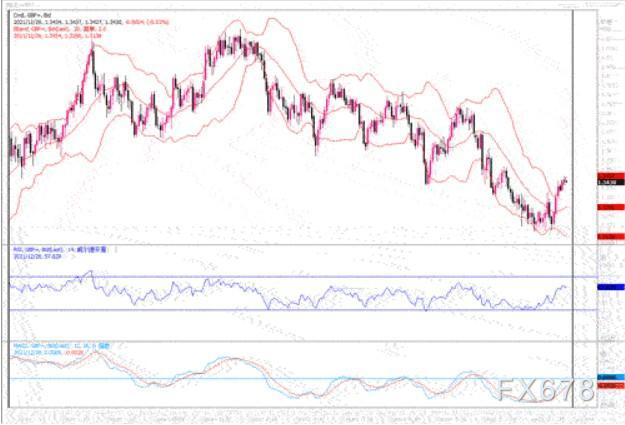This screenshot has height=425, width=625.
Task: Click the lower RSI oversold horizontal line
Action: [303, 310]
